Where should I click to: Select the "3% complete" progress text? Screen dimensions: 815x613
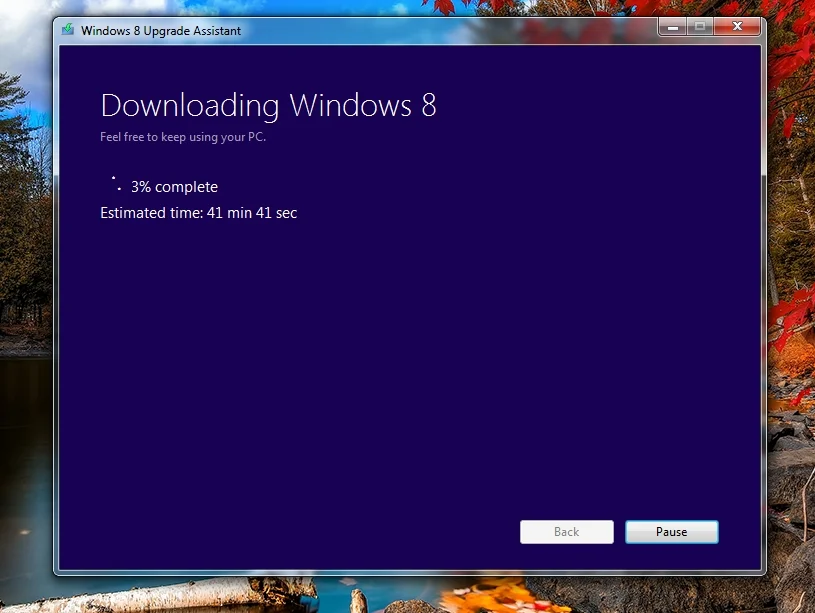pyautogui.click(x=174, y=187)
